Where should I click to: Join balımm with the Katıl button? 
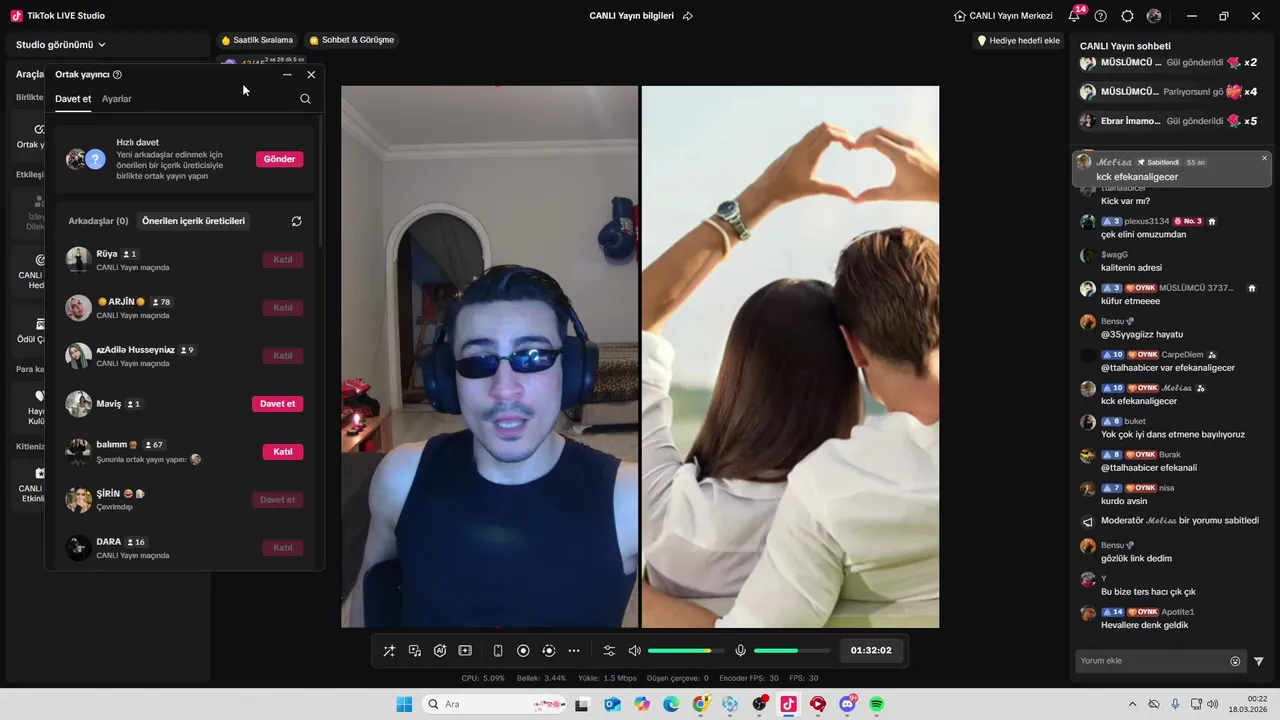[x=283, y=452]
